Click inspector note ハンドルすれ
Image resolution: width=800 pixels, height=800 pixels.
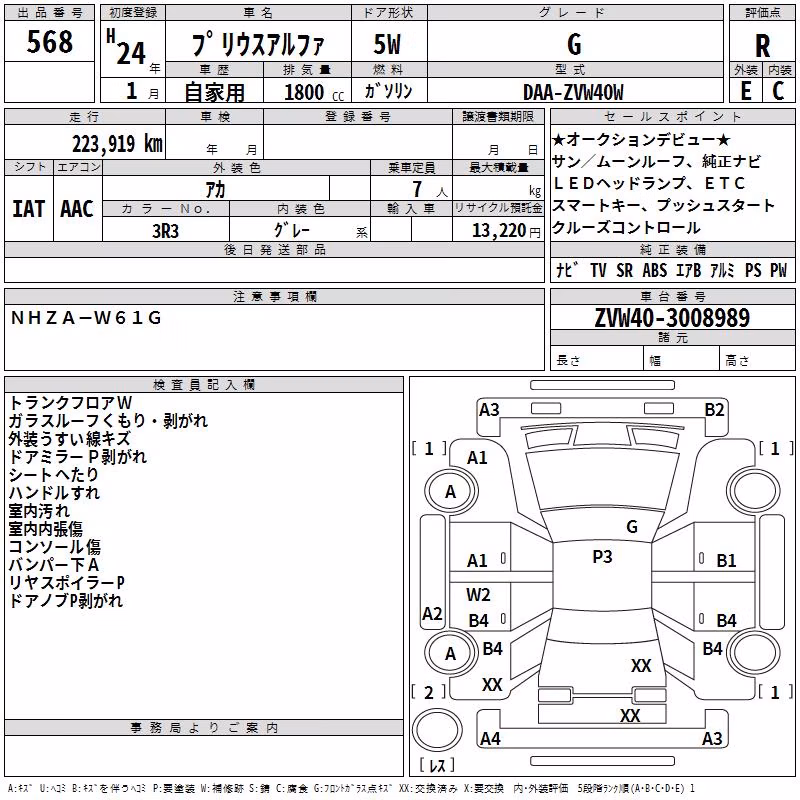point(54,493)
